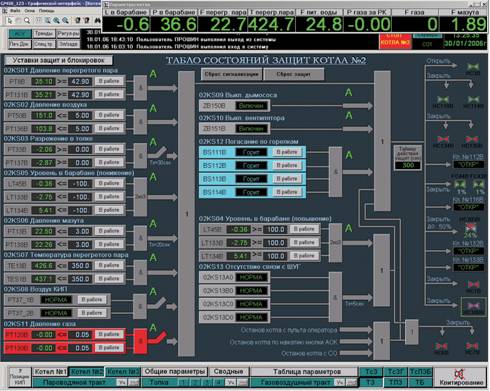Viewport: 490px width, 391px height.
Task: Open the Файл menu
Action: tap(15, 11)
